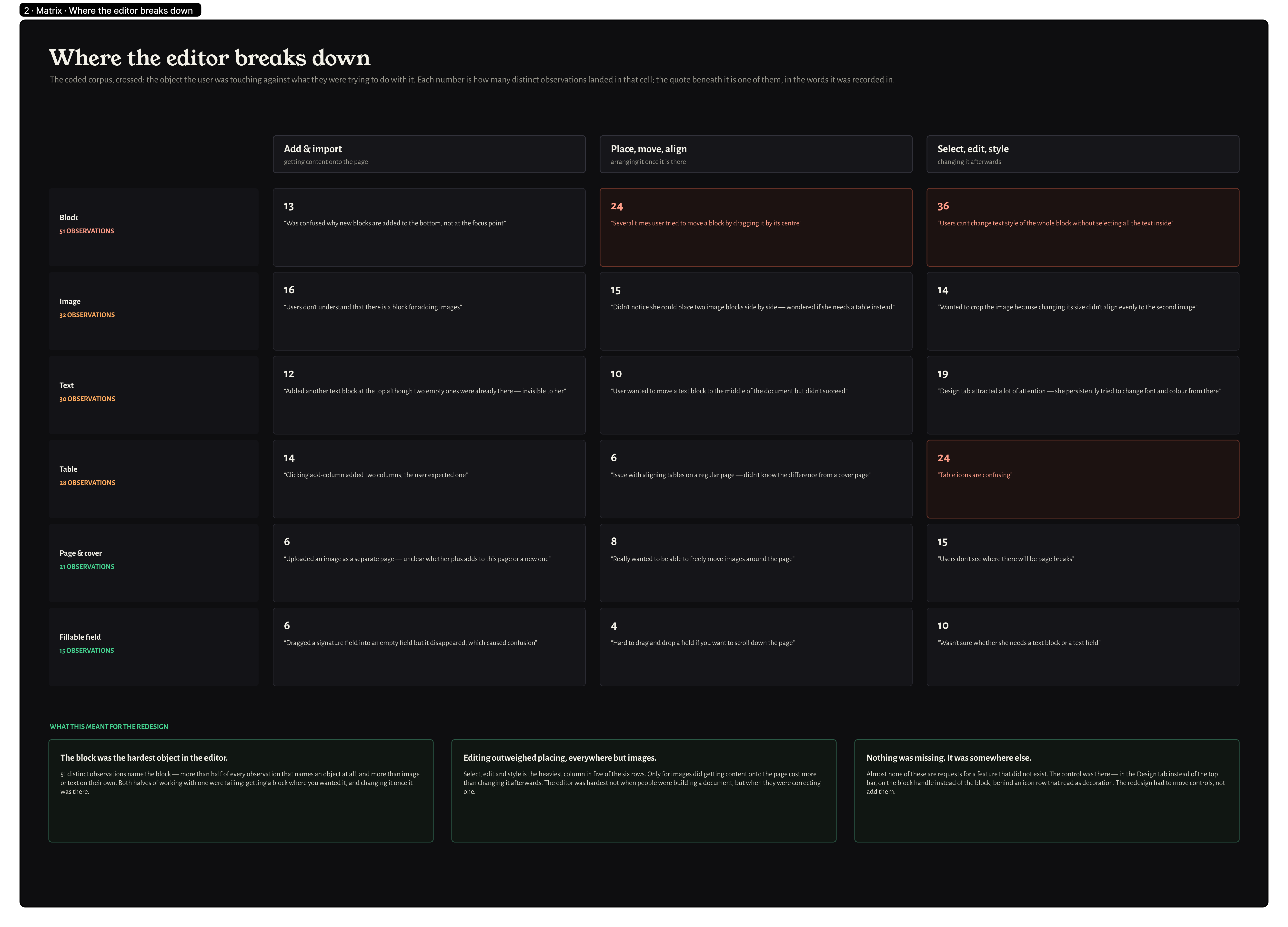Select the "Text" row label
Viewport: 1288px width, 927px height.
(66, 385)
